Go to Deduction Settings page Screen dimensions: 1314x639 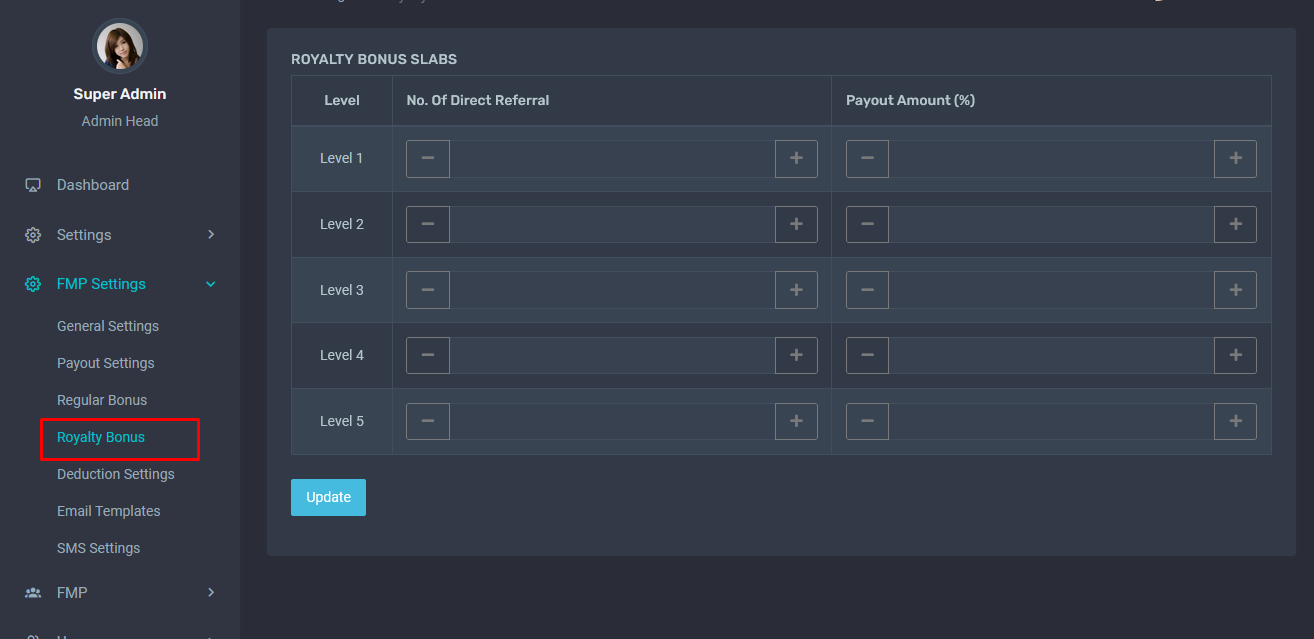pyautogui.click(x=116, y=474)
